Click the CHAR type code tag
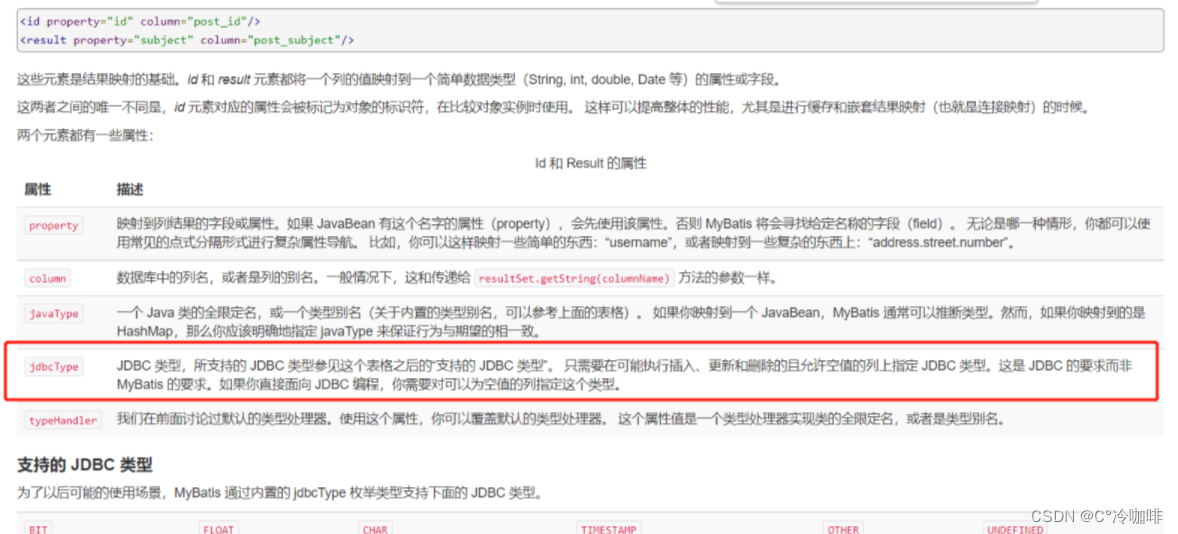Screen dimensions: 1178x534 375,529
